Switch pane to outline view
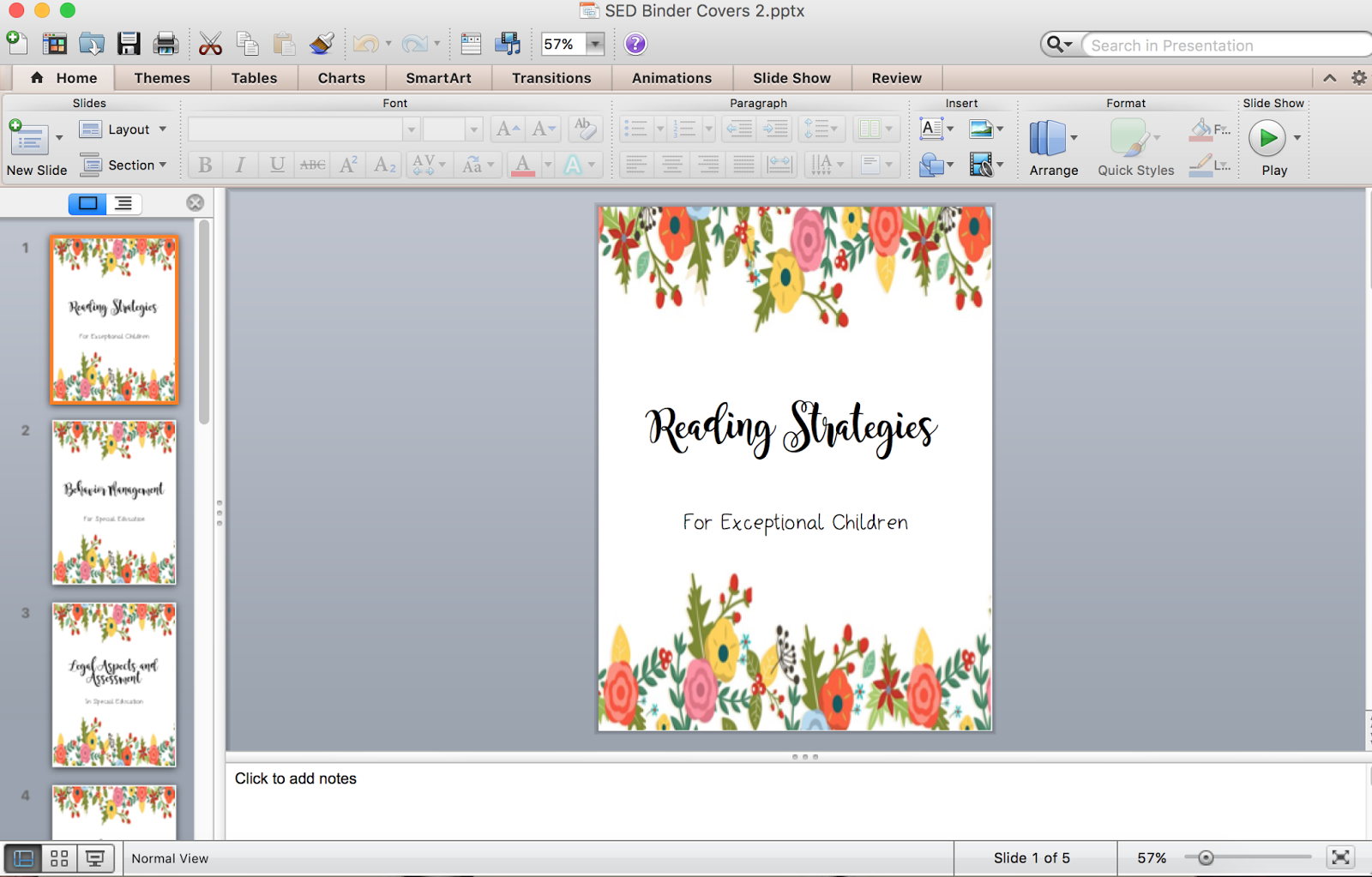The width and height of the screenshot is (1372, 877). (x=124, y=203)
